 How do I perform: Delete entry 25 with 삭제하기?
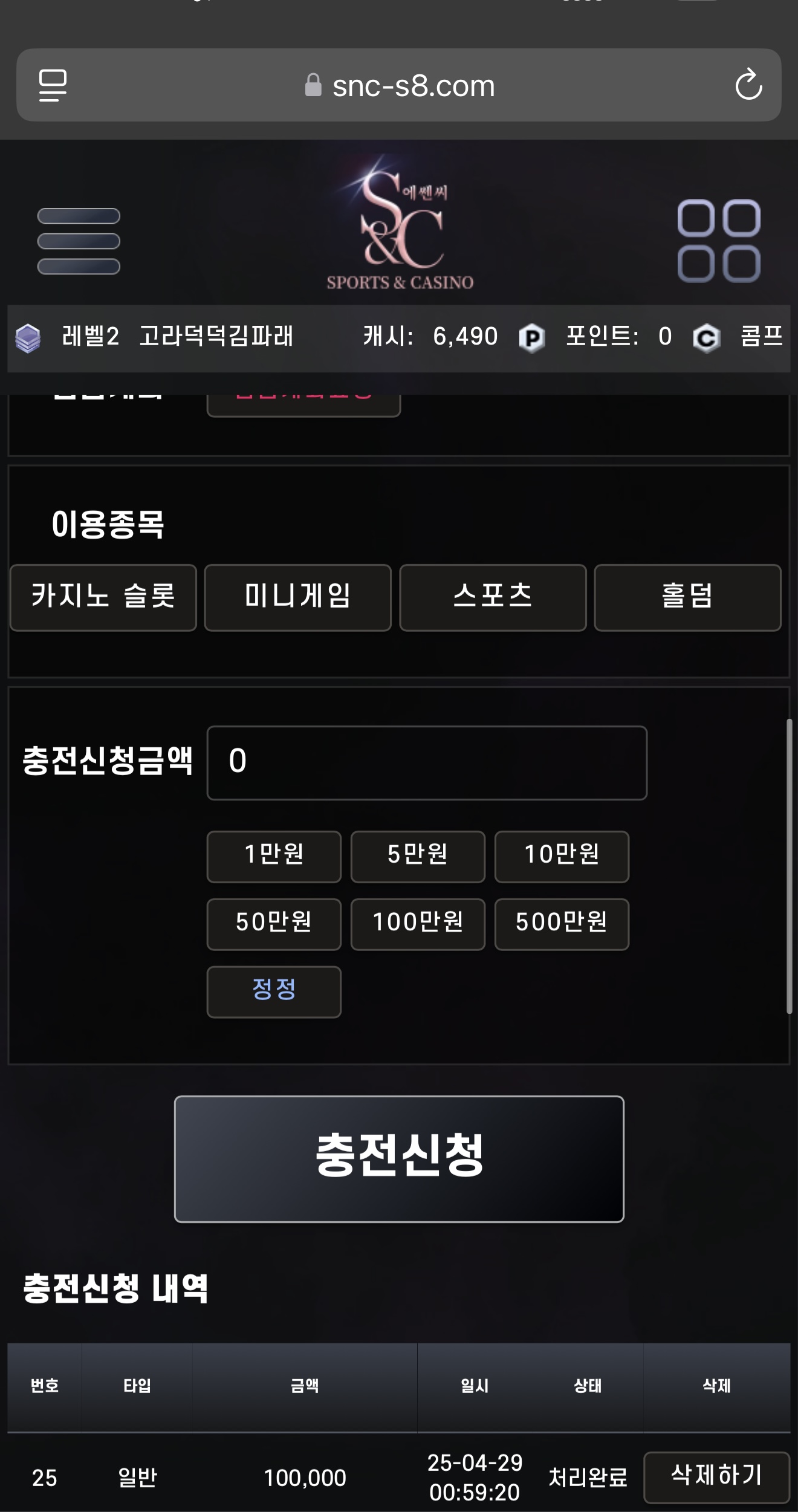point(716,1477)
